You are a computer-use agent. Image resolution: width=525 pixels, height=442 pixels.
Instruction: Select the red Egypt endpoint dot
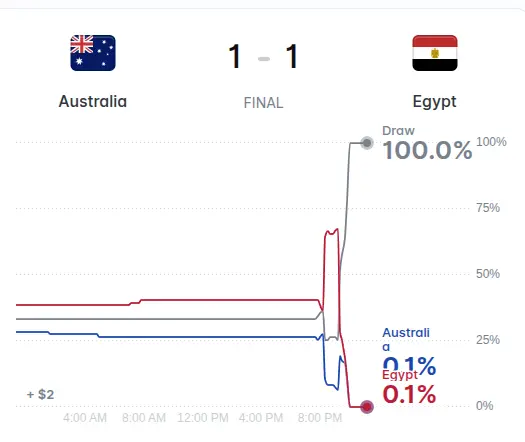367,407
